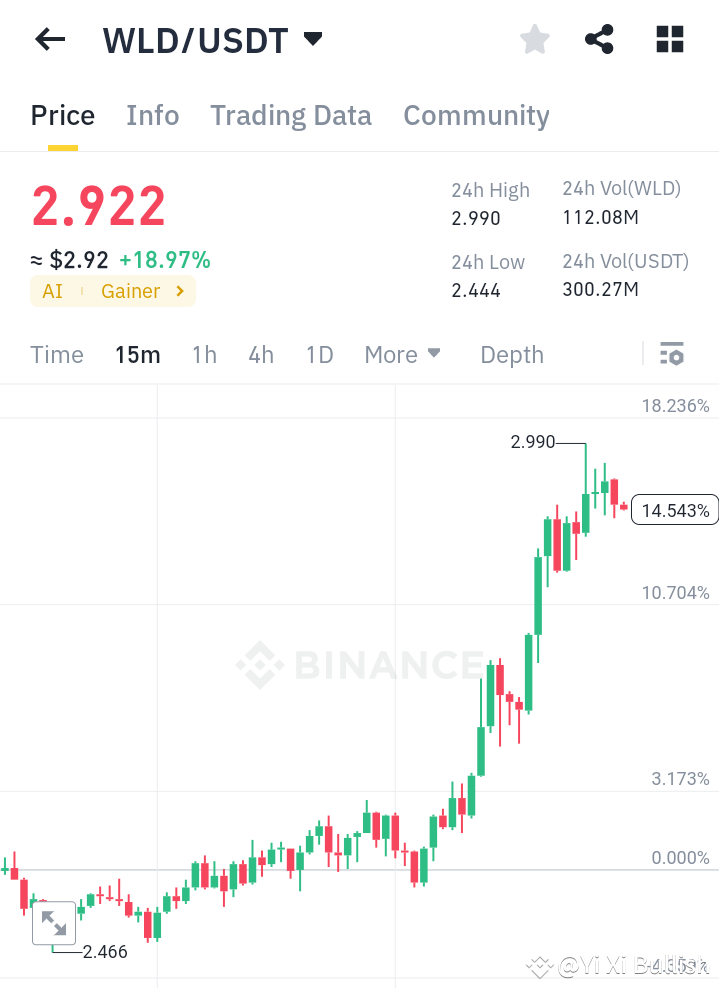Expand the chart to fullscreen

(x=54, y=923)
